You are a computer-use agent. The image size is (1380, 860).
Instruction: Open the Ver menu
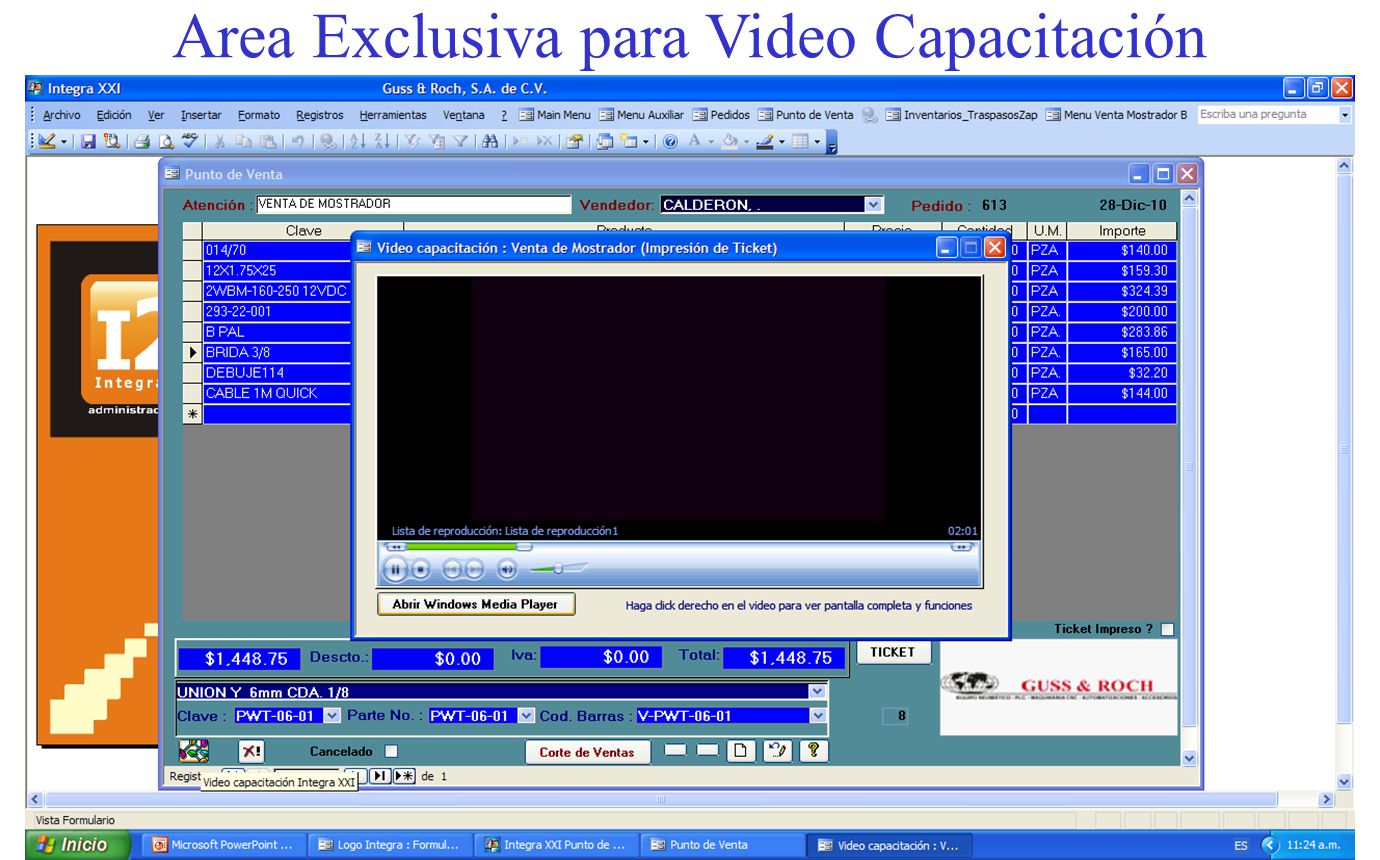point(156,115)
